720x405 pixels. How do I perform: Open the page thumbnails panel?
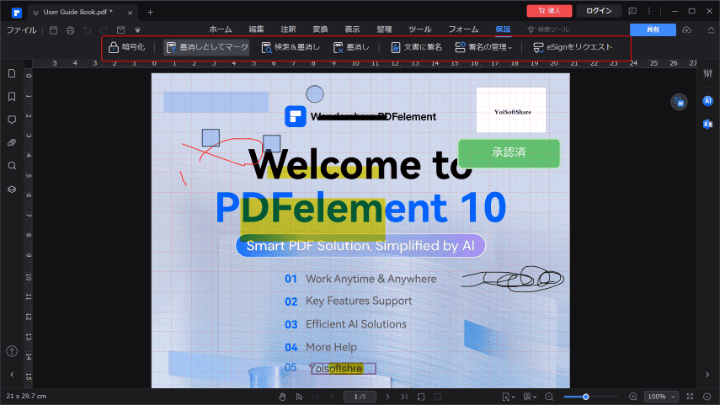click(x=12, y=73)
